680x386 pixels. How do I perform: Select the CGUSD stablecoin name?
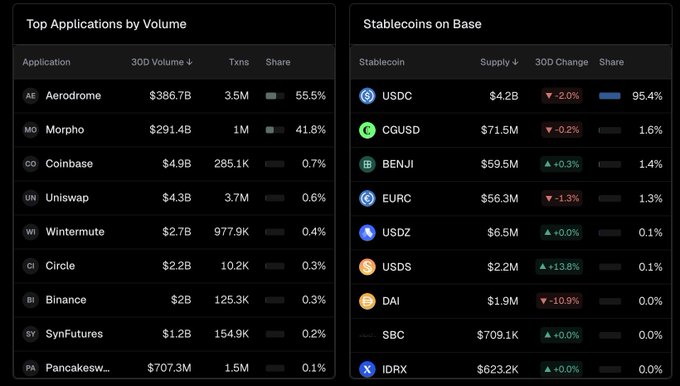pyautogui.click(x=401, y=130)
